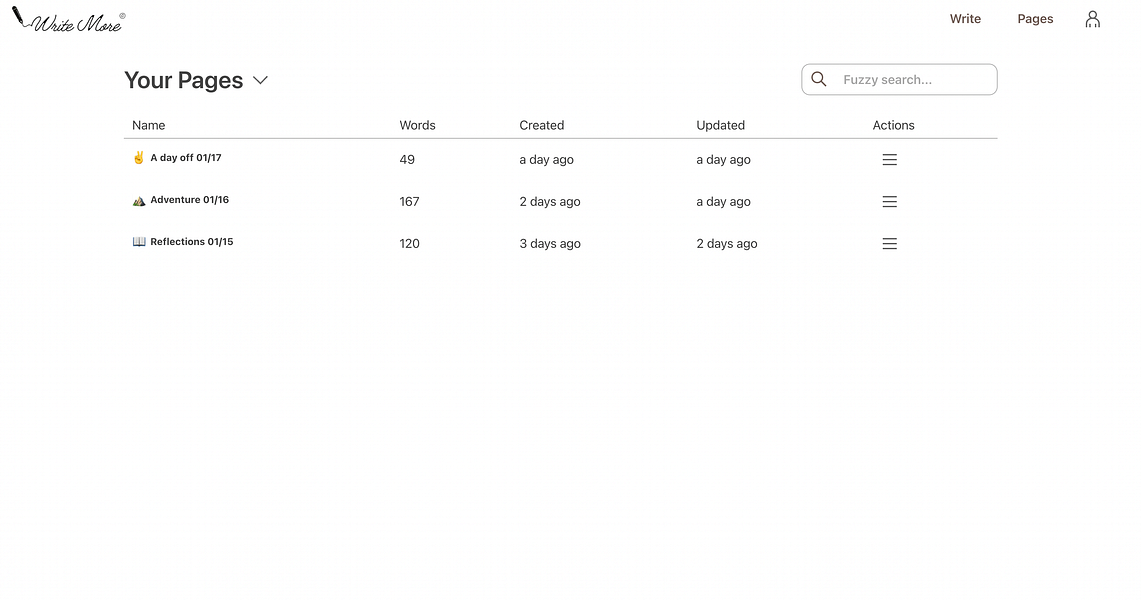Expand the Your Pages dropdown chevron

tap(260, 80)
